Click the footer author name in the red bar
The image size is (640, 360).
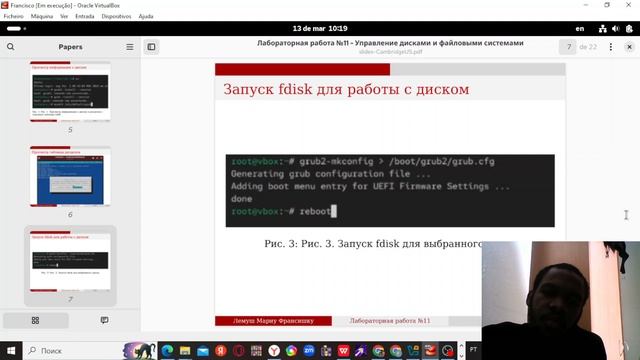[x=273, y=321]
